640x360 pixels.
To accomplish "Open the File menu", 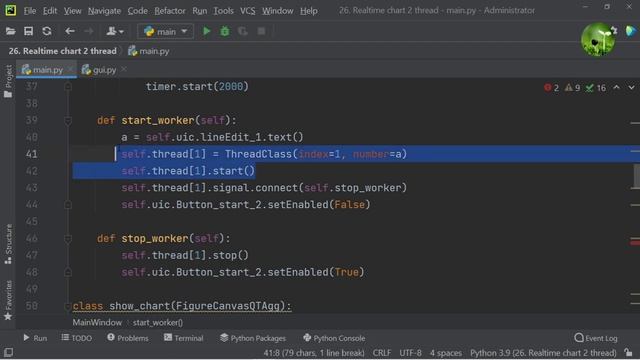I will point(29,11).
